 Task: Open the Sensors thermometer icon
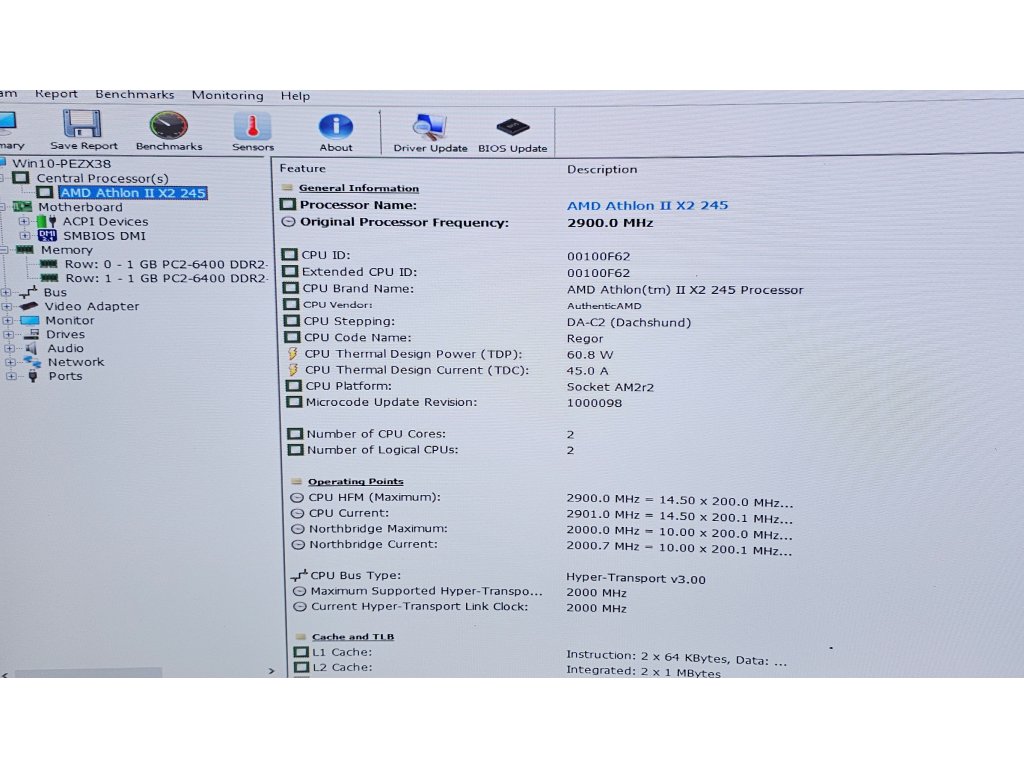pos(252,126)
